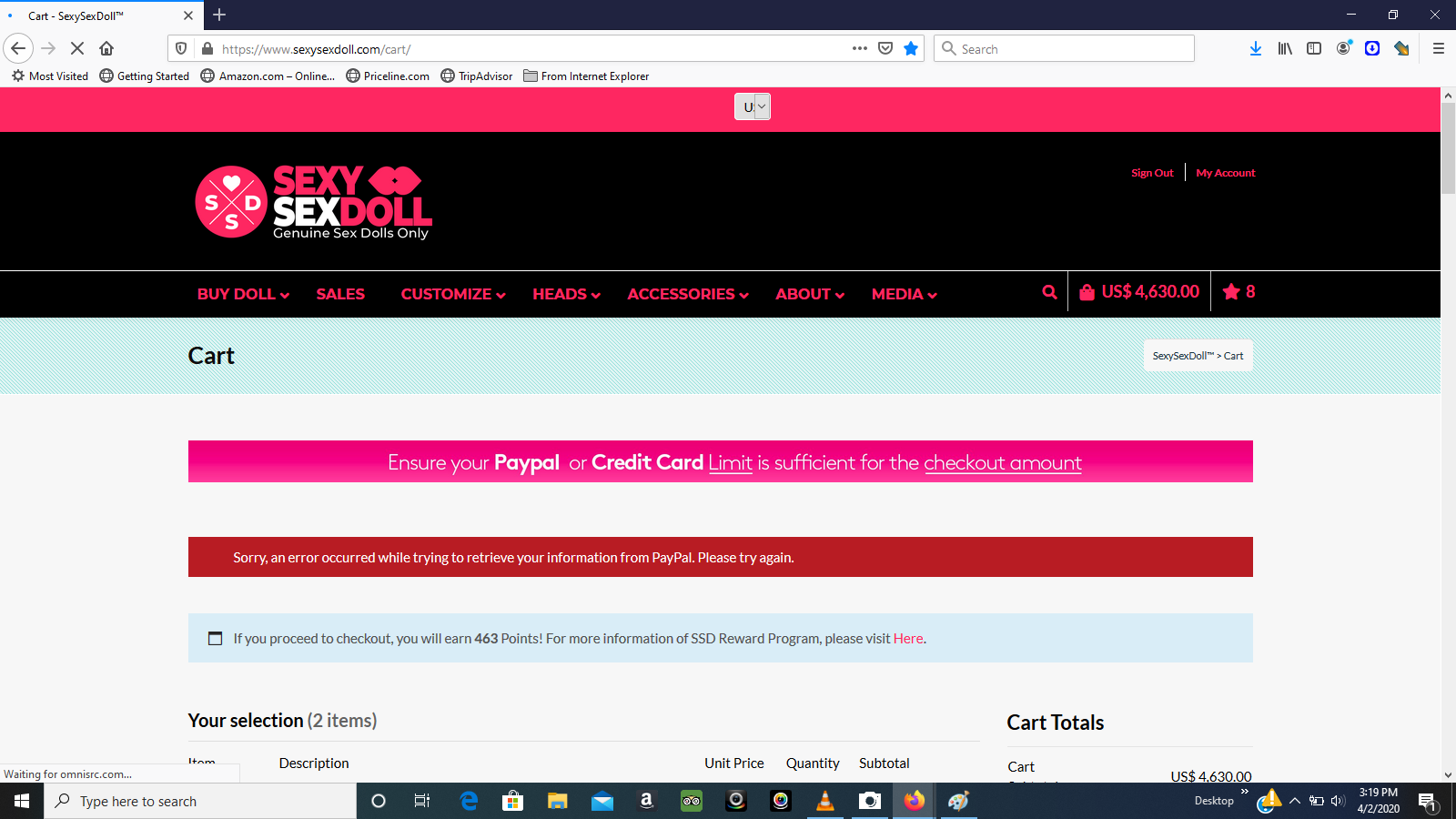Expand the CUSTOMIZE menu
The height and width of the screenshot is (819, 1456).
click(453, 294)
